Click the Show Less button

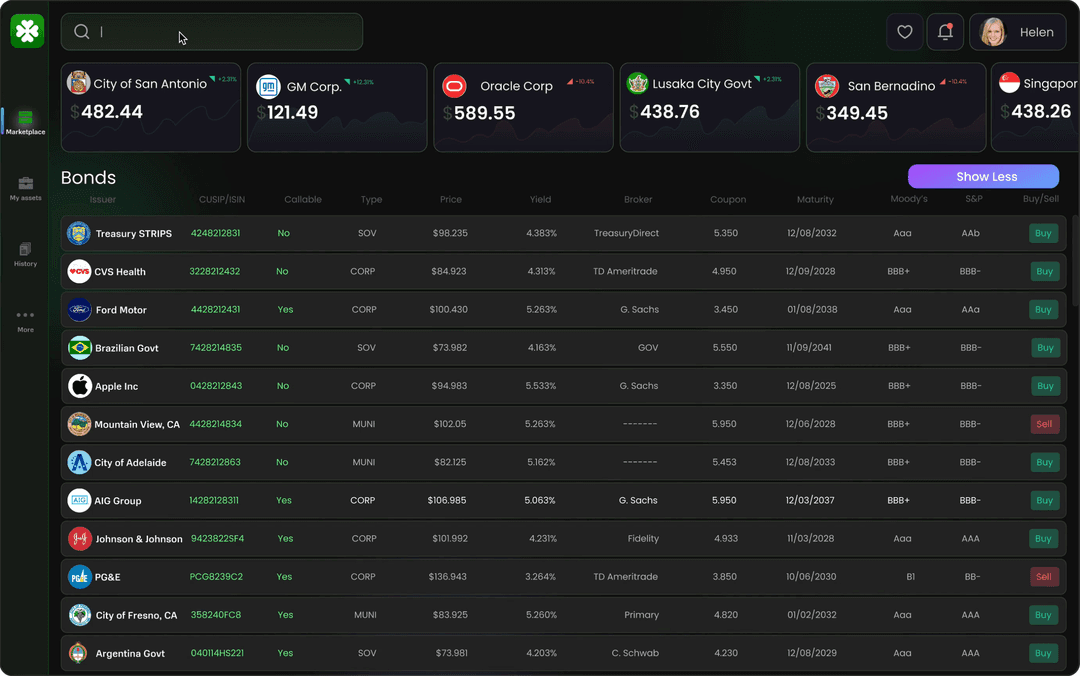coord(984,176)
